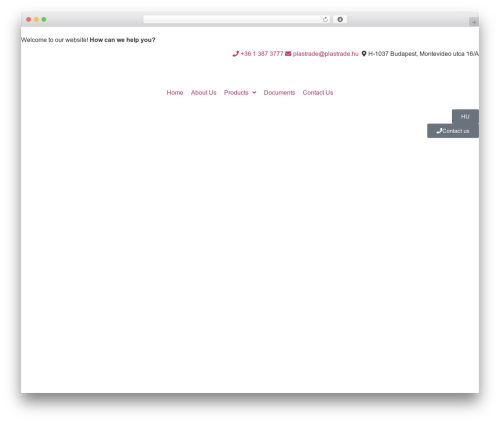Minimize the window with the yellow button

(x=36, y=20)
